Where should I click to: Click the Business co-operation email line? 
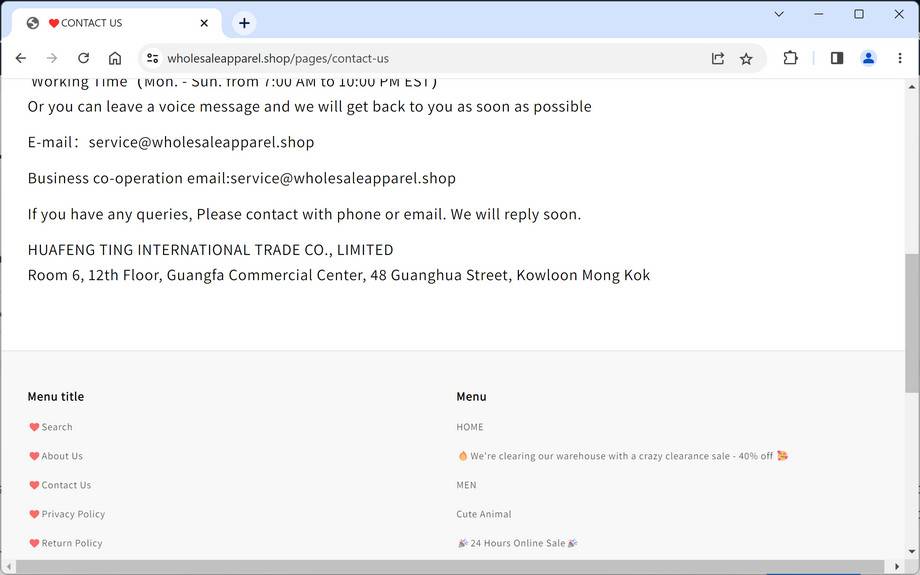point(242,178)
